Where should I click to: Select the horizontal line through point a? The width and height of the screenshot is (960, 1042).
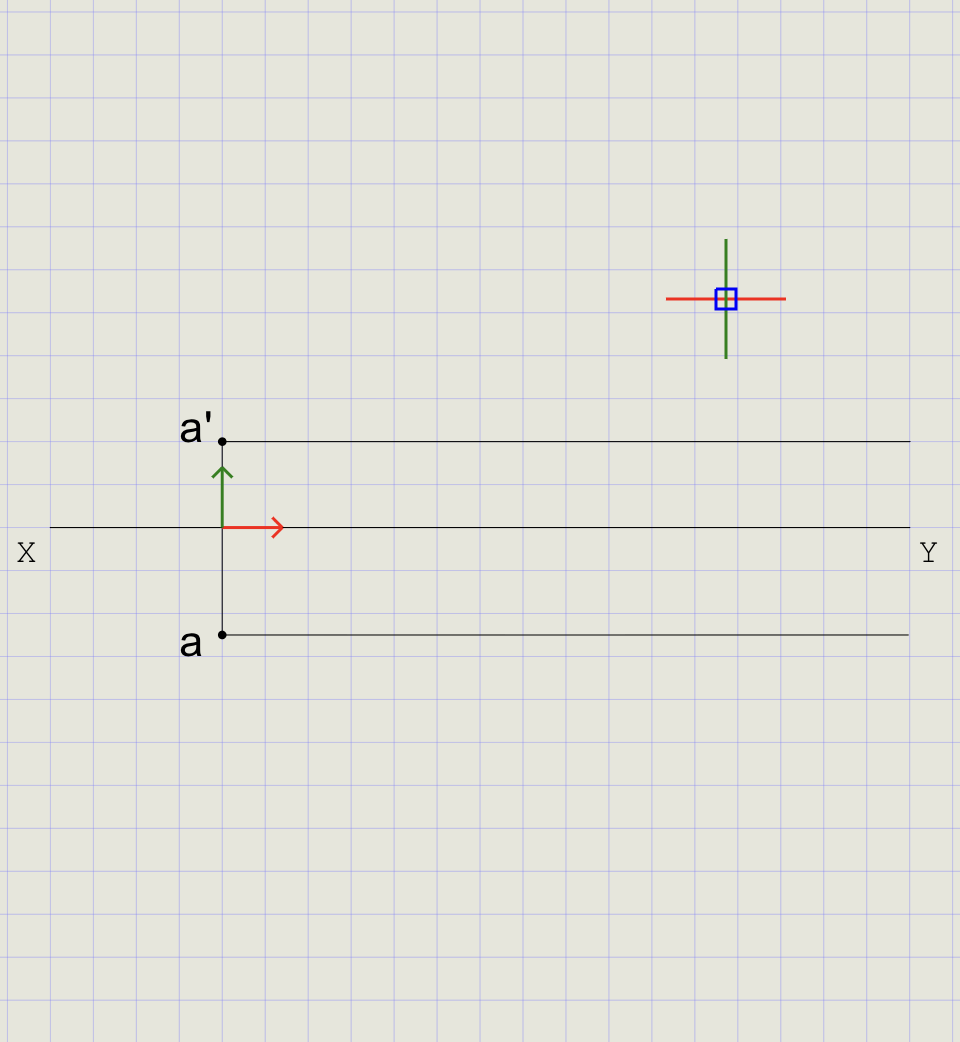tap(550, 633)
